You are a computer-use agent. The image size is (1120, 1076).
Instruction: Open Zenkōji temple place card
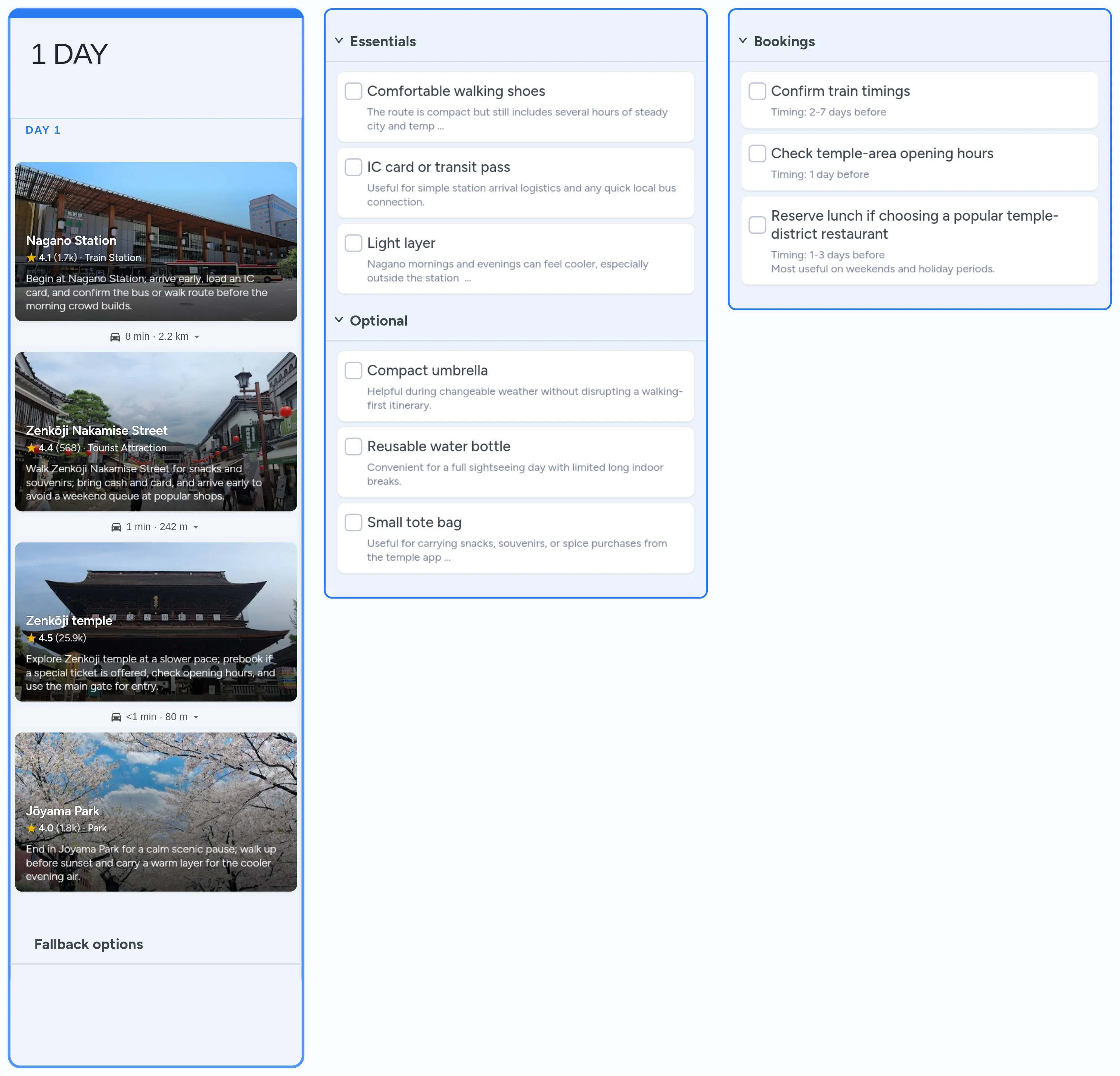tap(155, 622)
